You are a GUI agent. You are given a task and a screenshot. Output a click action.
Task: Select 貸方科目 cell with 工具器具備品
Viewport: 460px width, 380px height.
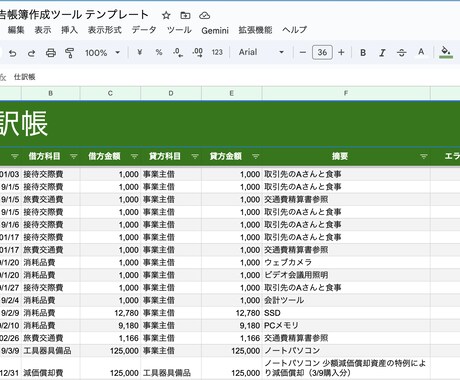click(171, 367)
